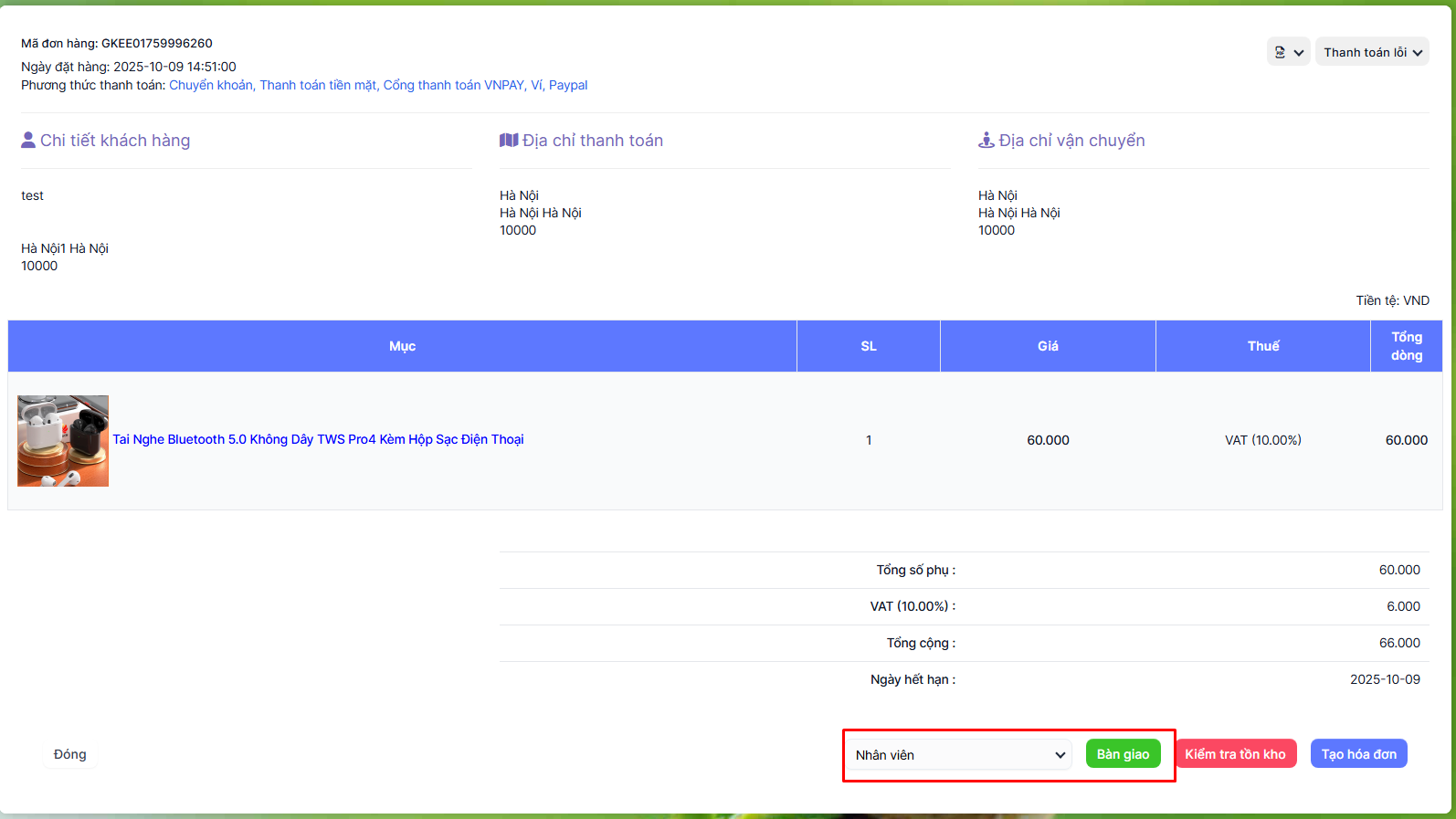The height and width of the screenshot is (819, 1456).
Task: Open the PDF export dropdown
Action: (x=1298, y=53)
